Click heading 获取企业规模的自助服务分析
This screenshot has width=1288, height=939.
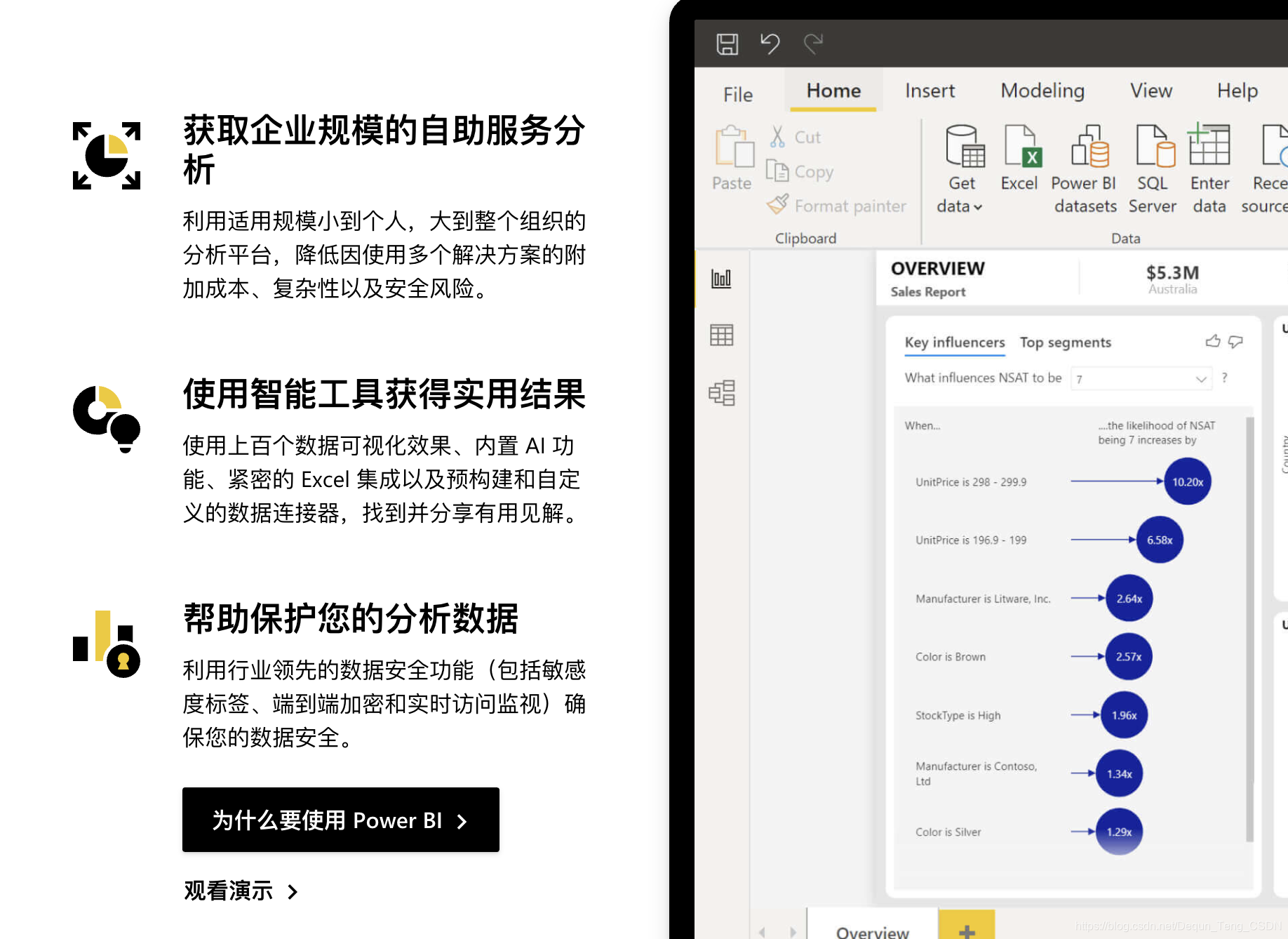point(384,149)
